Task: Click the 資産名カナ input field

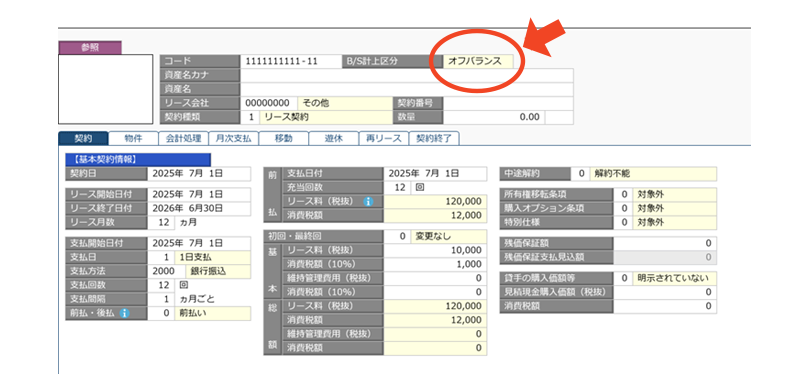Action: click(406, 75)
